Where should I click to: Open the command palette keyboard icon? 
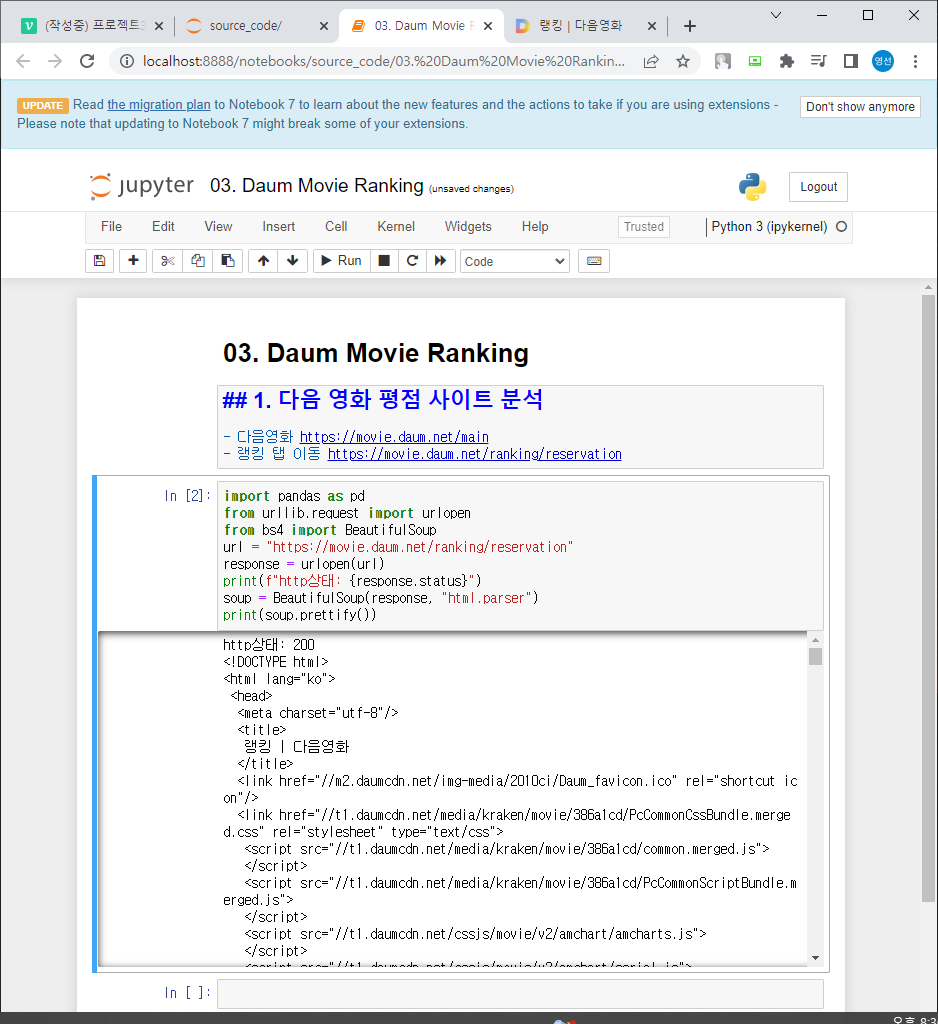tap(594, 261)
